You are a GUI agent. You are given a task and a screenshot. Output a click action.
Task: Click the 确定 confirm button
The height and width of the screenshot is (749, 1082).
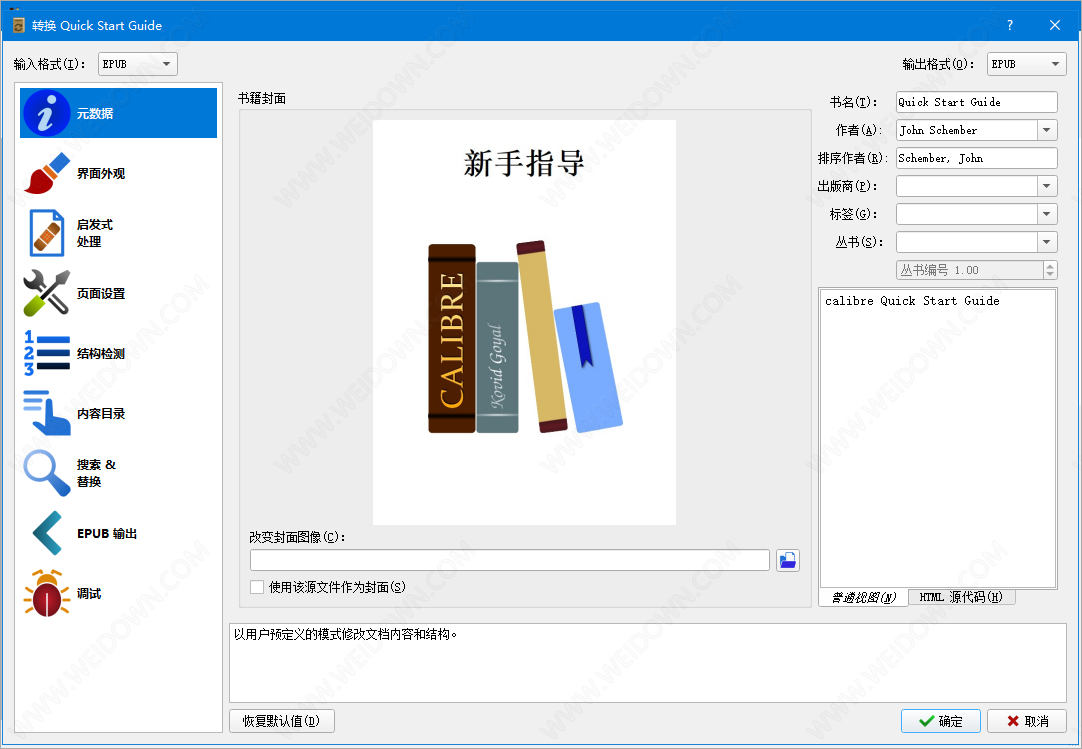tap(940, 721)
